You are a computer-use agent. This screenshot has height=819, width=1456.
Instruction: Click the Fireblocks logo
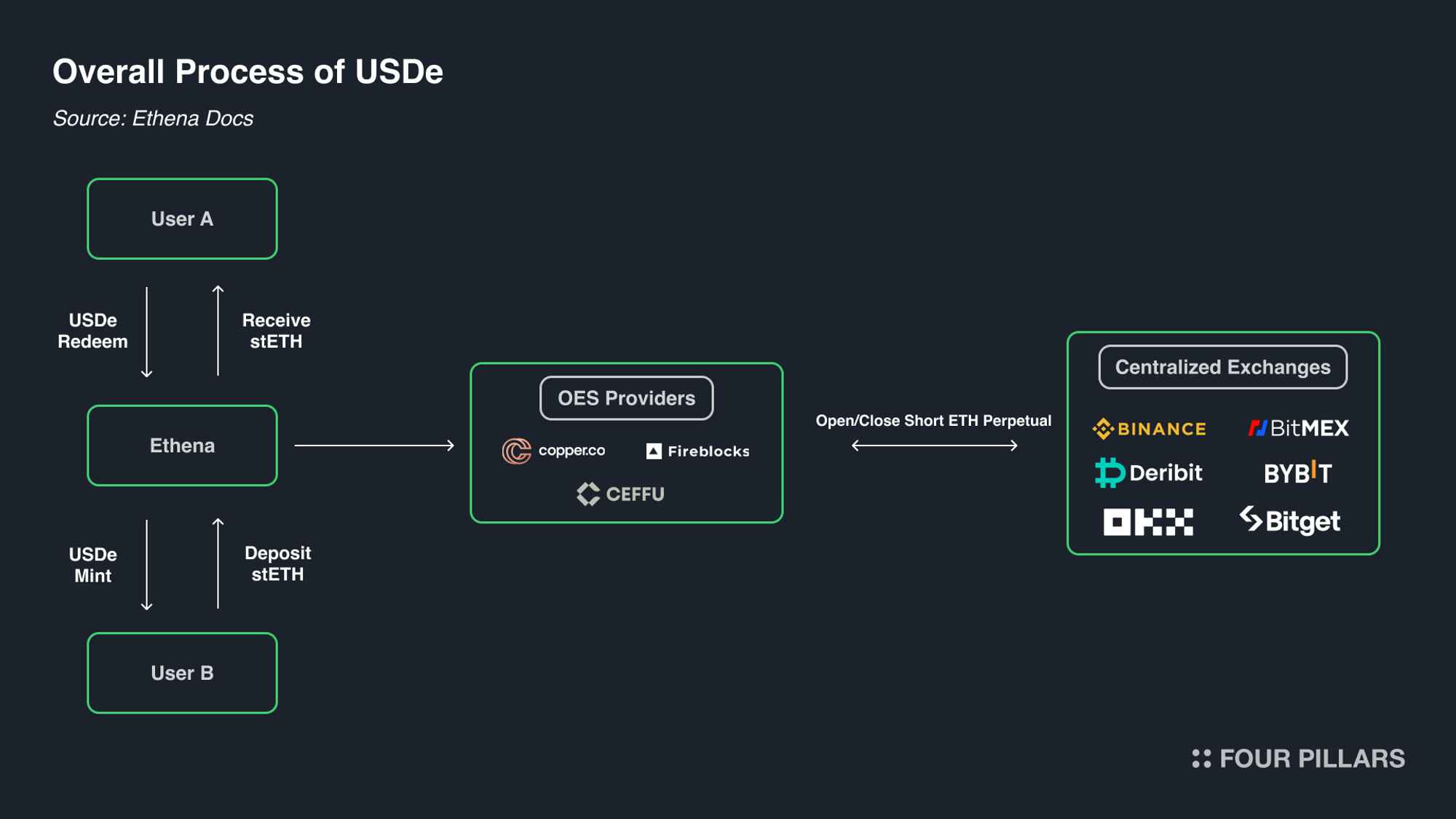pyautogui.click(x=698, y=451)
